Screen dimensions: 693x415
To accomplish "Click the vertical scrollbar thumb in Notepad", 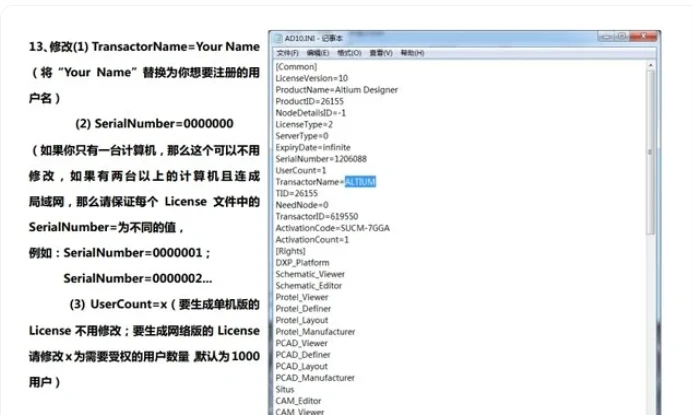I will (650, 152).
